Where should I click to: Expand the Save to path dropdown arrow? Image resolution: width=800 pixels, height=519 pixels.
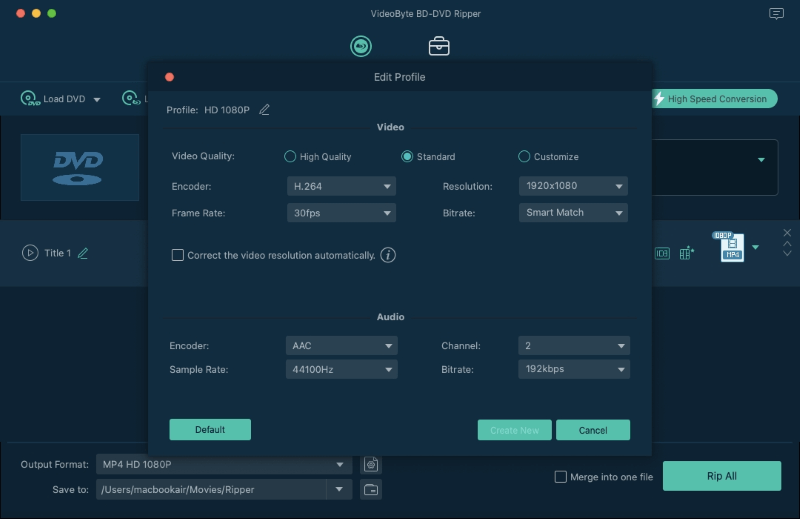click(339, 489)
